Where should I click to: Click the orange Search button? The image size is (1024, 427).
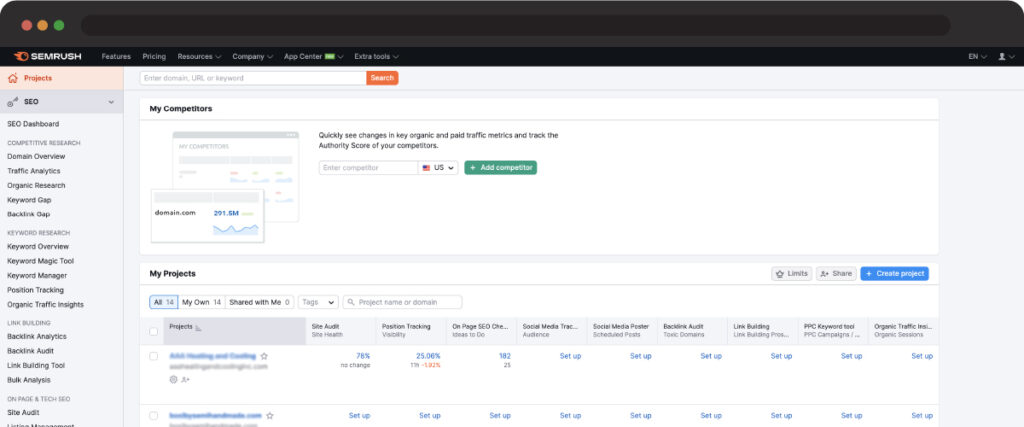click(x=382, y=78)
